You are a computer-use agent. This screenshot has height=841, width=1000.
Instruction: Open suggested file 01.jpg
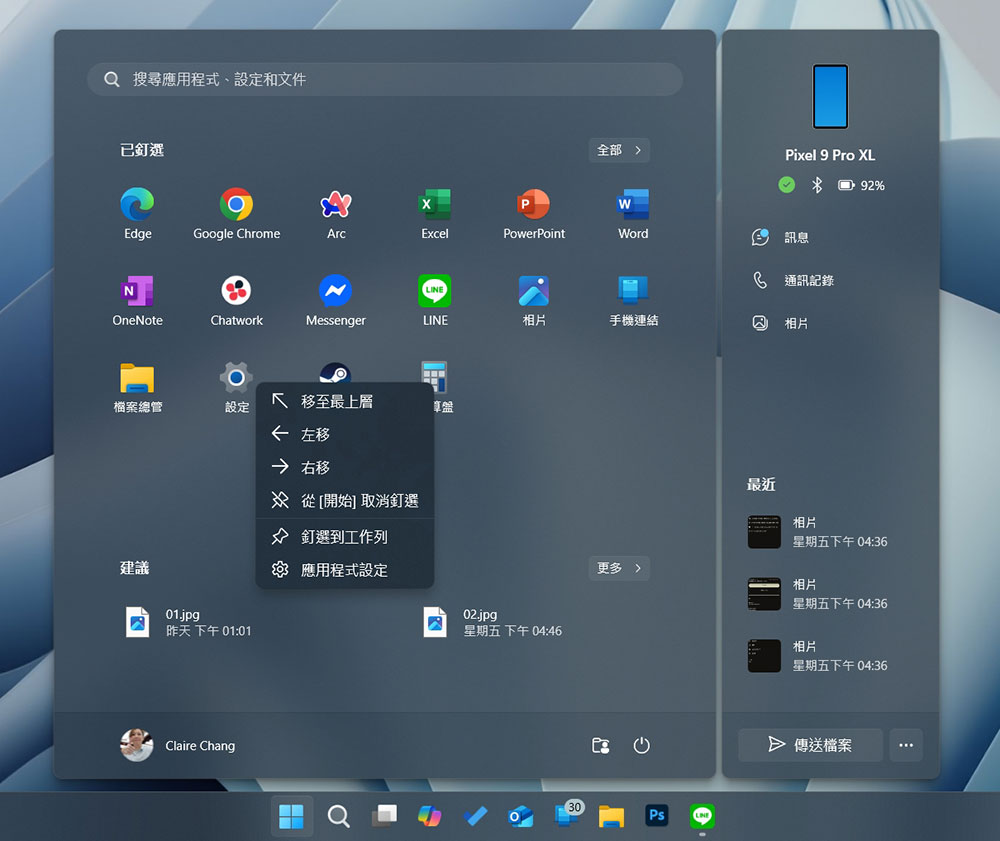tap(189, 622)
